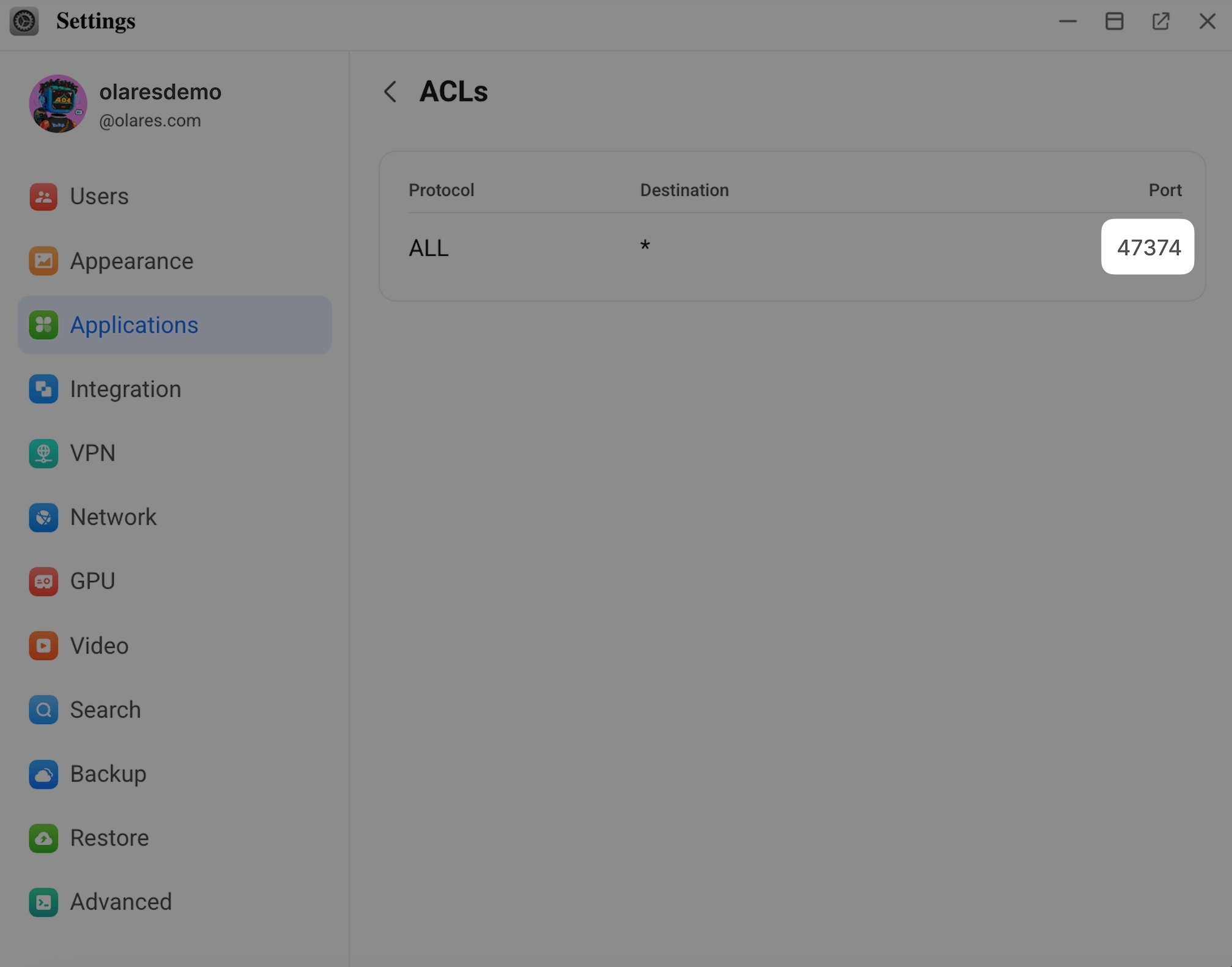Viewport: 1232px width, 967px height.
Task: Click the VPN globe icon
Action: pyautogui.click(x=43, y=454)
